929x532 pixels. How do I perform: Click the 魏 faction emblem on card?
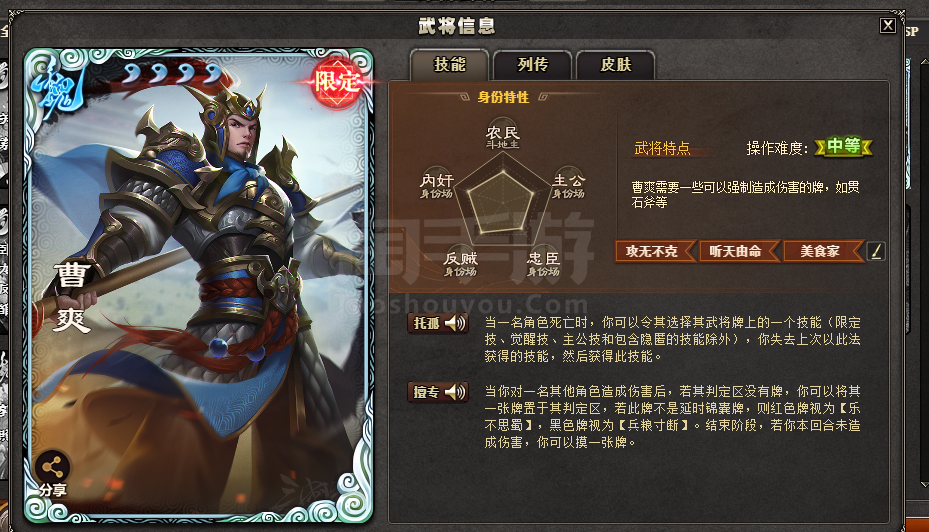[x=58, y=84]
